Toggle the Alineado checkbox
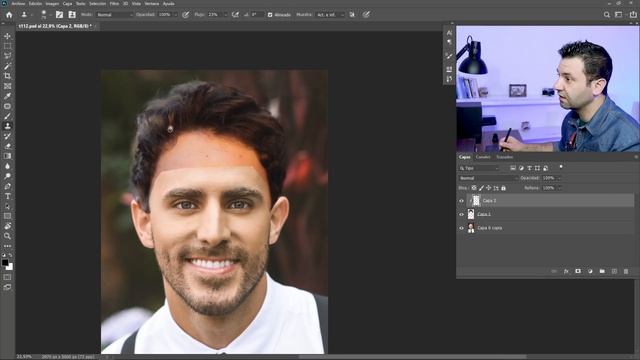The image size is (640, 360). [x=270, y=15]
